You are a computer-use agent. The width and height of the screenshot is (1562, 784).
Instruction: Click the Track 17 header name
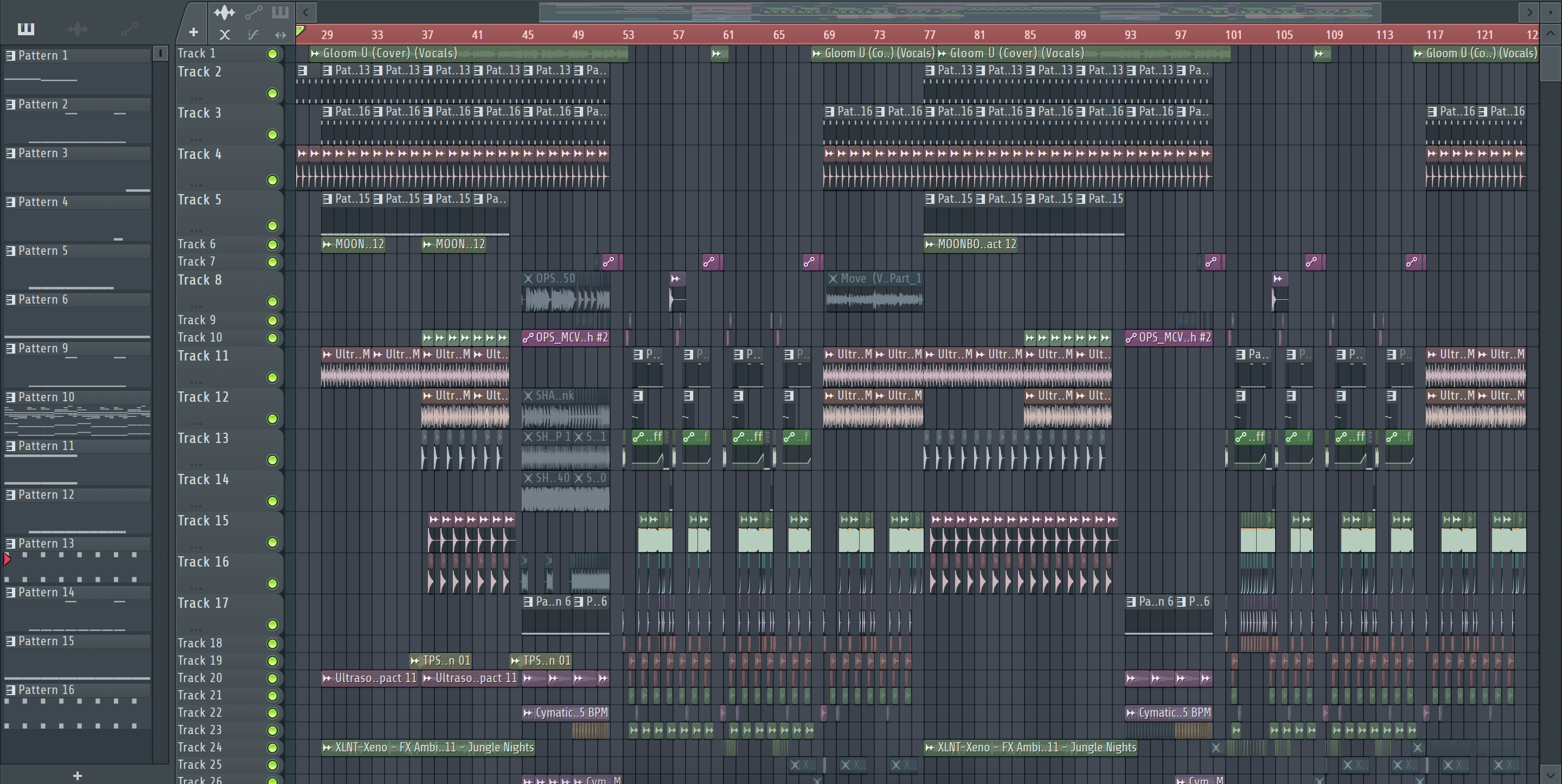(203, 603)
